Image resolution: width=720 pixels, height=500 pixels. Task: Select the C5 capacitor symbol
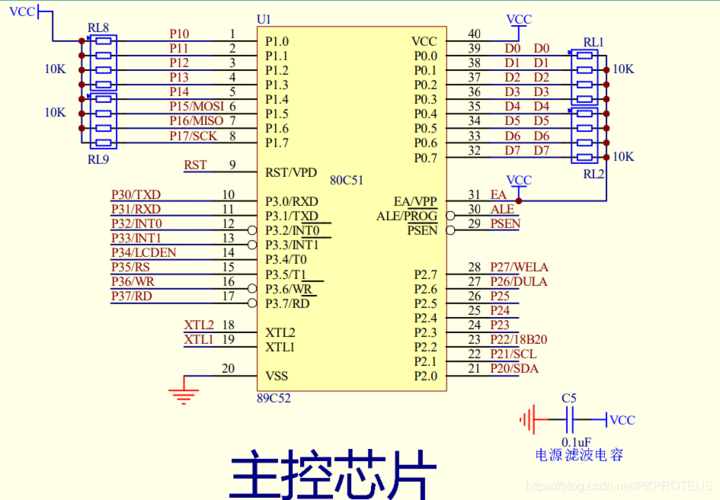click(569, 420)
